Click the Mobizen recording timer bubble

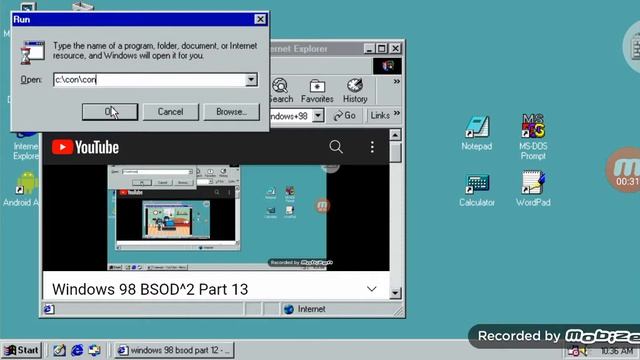point(624,169)
